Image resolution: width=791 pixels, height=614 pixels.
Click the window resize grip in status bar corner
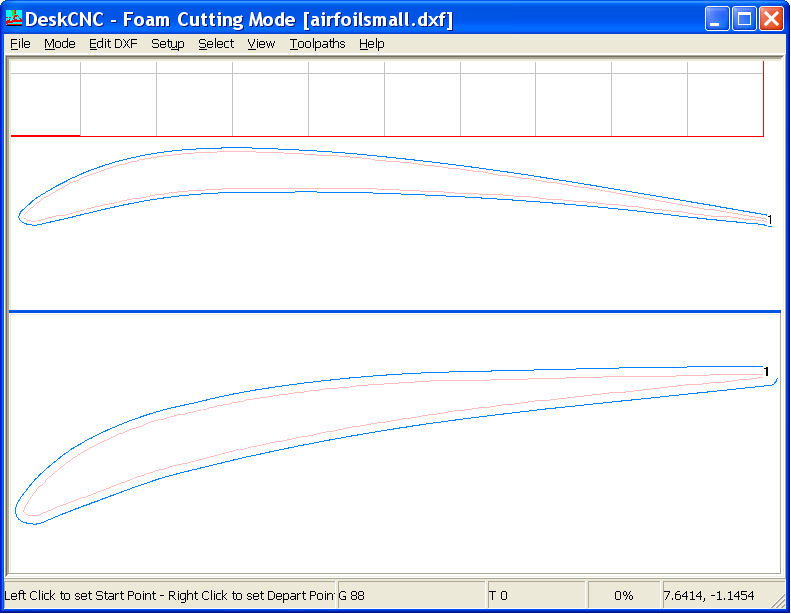pyautogui.click(x=779, y=600)
